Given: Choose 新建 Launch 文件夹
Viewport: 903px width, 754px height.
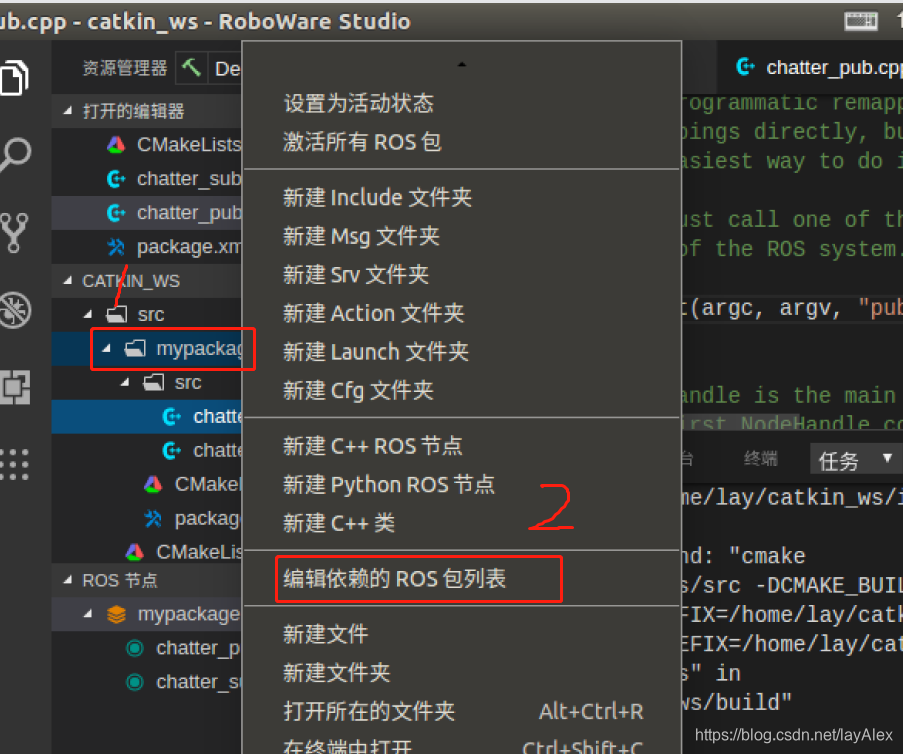Looking at the screenshot, I should [x=375, y=352].
